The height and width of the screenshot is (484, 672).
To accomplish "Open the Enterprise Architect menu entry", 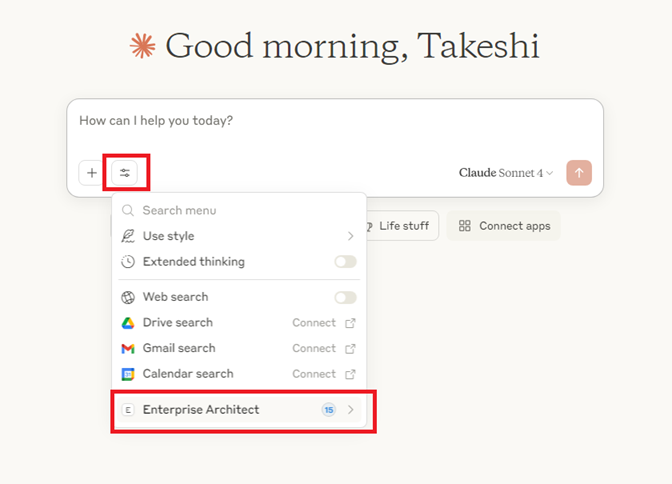I will [x=239, y=410].
